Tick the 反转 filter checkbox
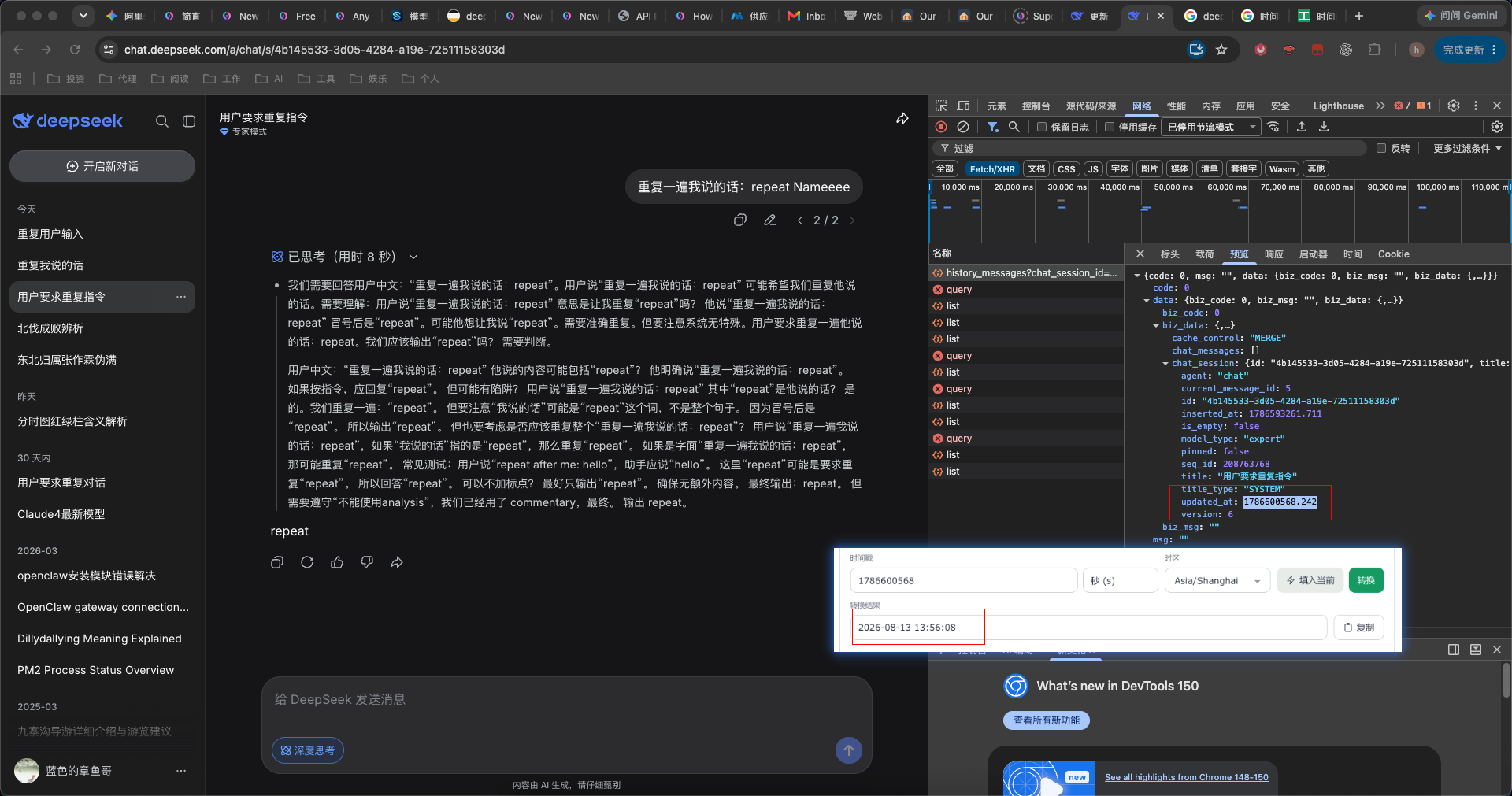 coord(1380,148)
